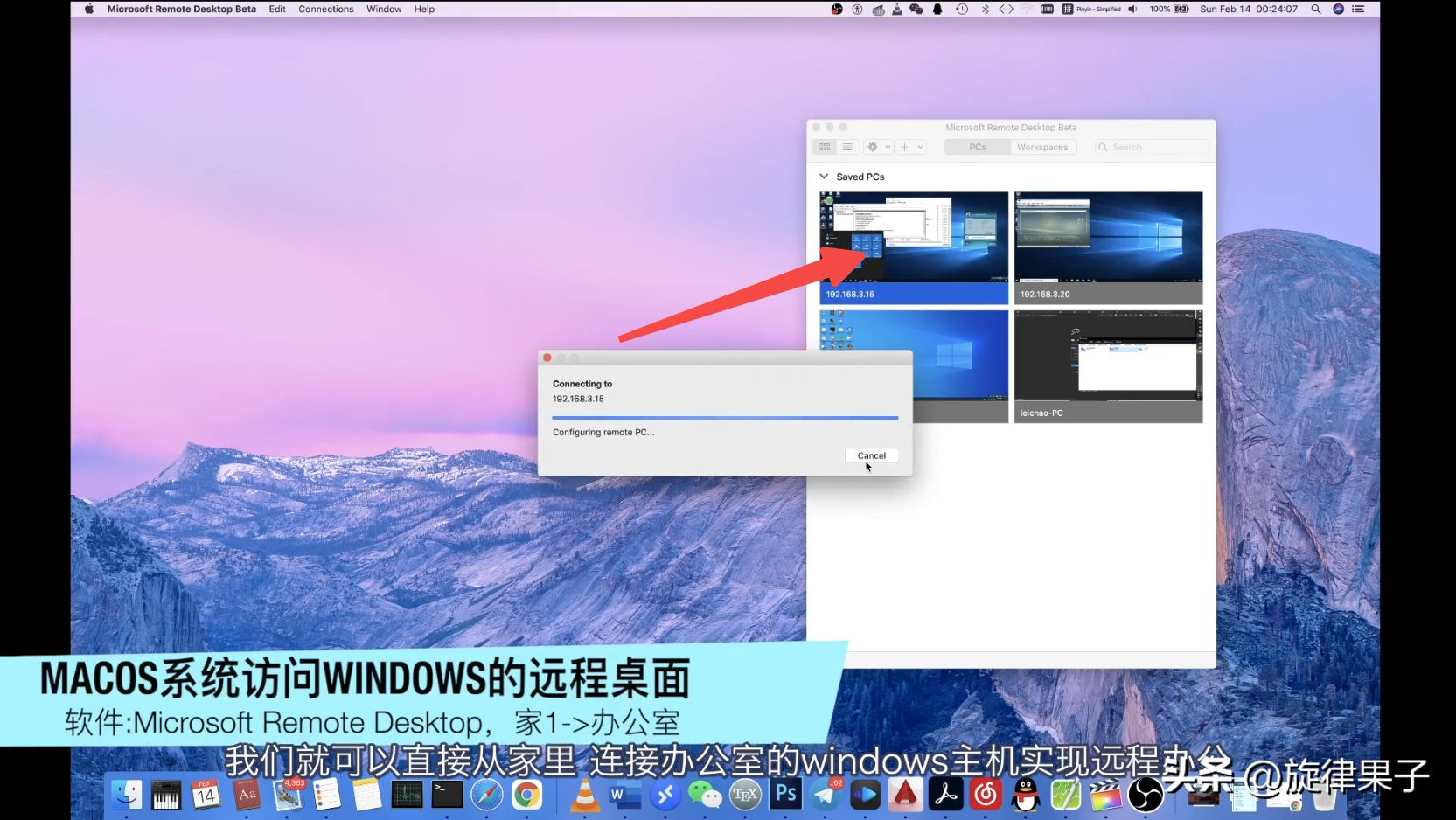Screen dimensions: 1456x820
Task: Open the Connections menu
Action: click(x=326, y=9)
